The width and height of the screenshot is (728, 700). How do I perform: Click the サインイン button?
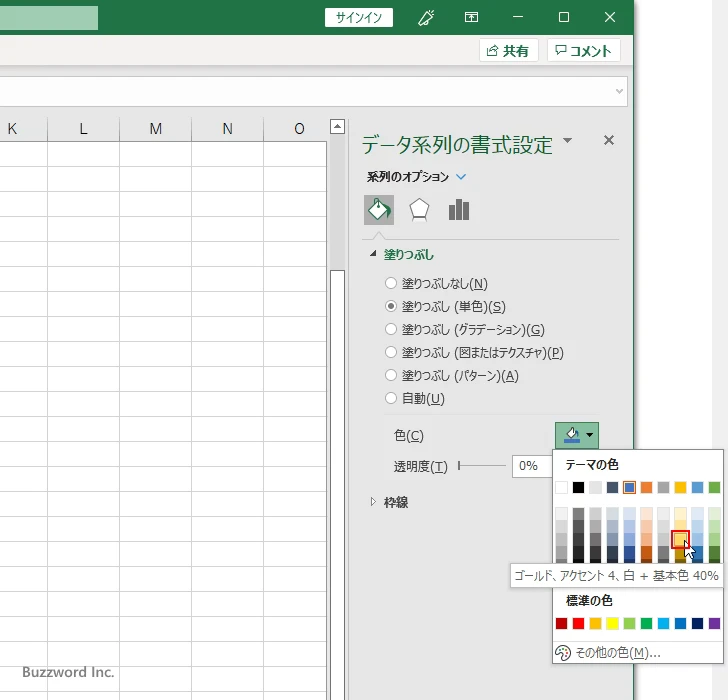point(358,18)
